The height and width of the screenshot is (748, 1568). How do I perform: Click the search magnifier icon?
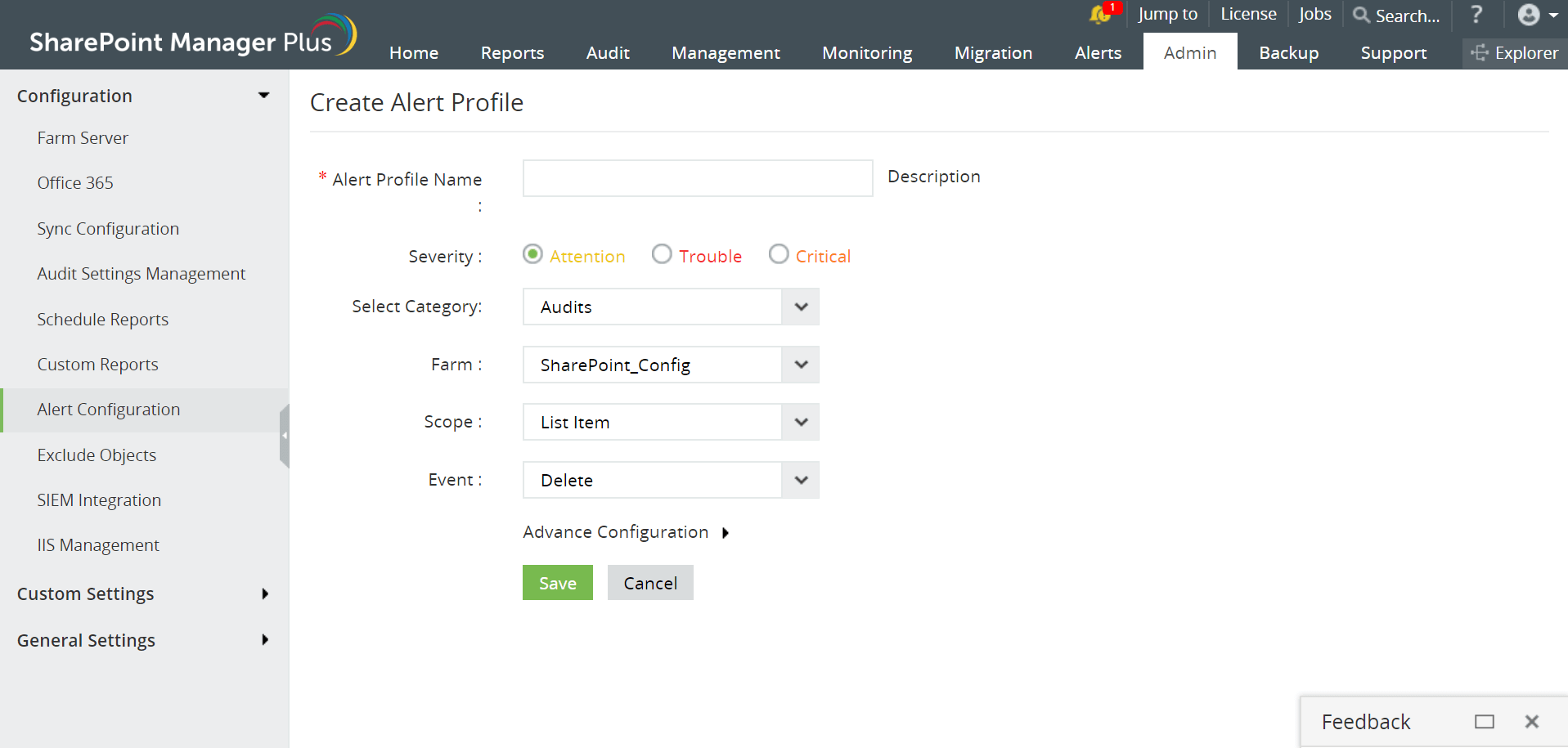pyautogui.click(x=1361, y=15)
